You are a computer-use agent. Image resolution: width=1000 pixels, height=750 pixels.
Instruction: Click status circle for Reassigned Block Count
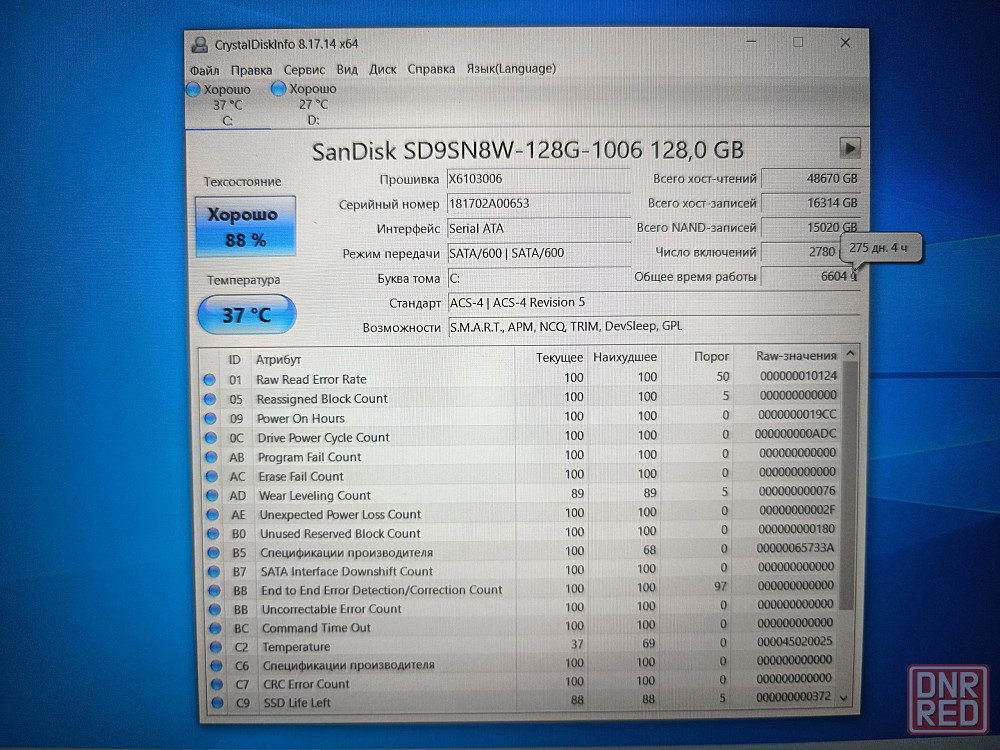[x=210, y=399]
